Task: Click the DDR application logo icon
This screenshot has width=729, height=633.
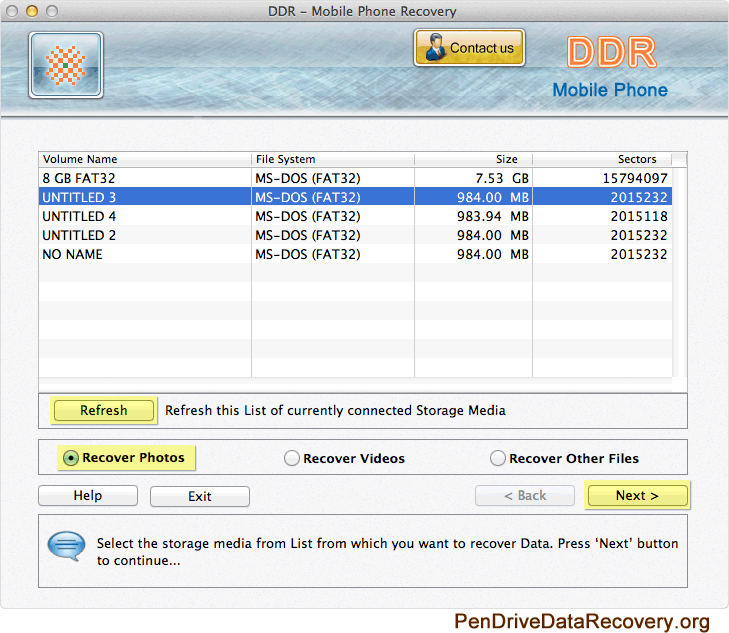Action: [66, 65]
